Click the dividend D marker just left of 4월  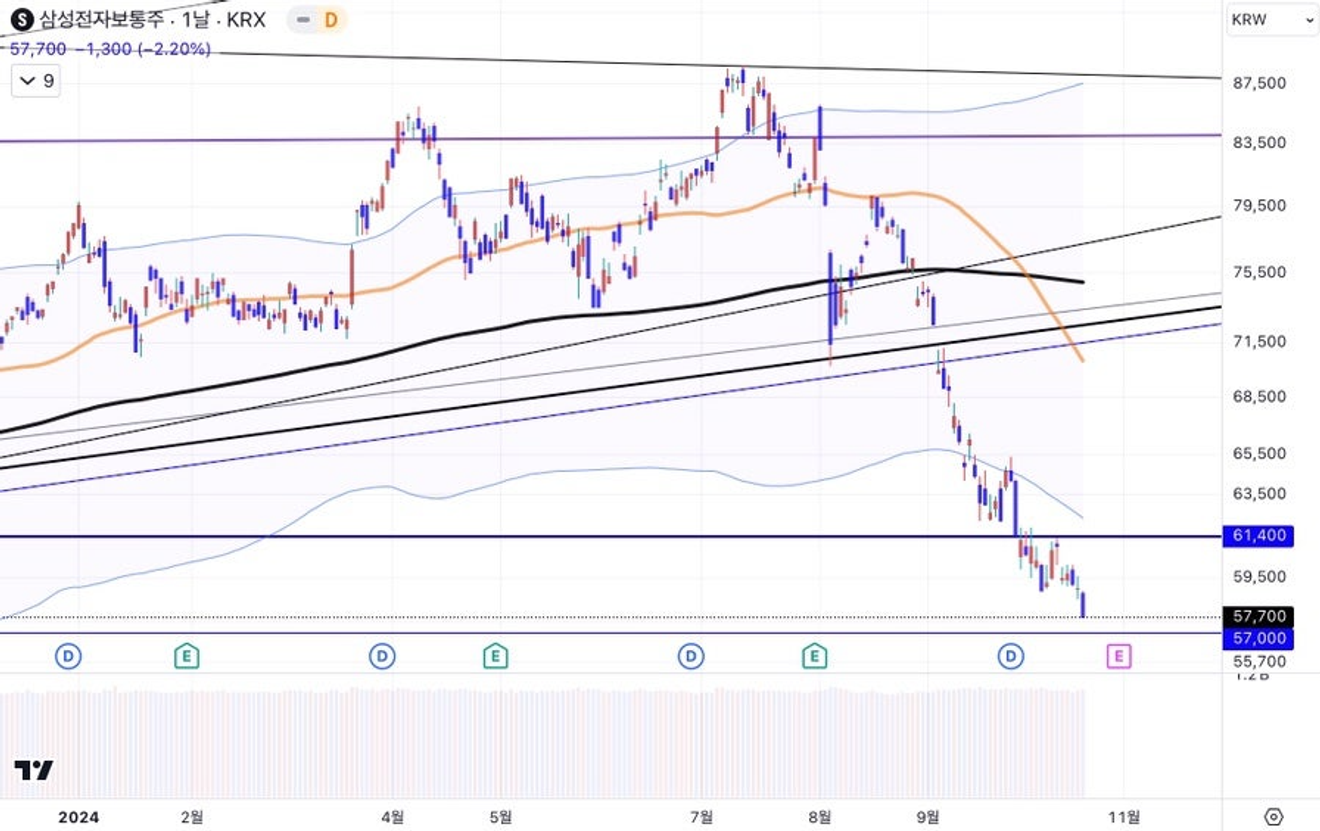pyautogui.click(x=382, y=656)
